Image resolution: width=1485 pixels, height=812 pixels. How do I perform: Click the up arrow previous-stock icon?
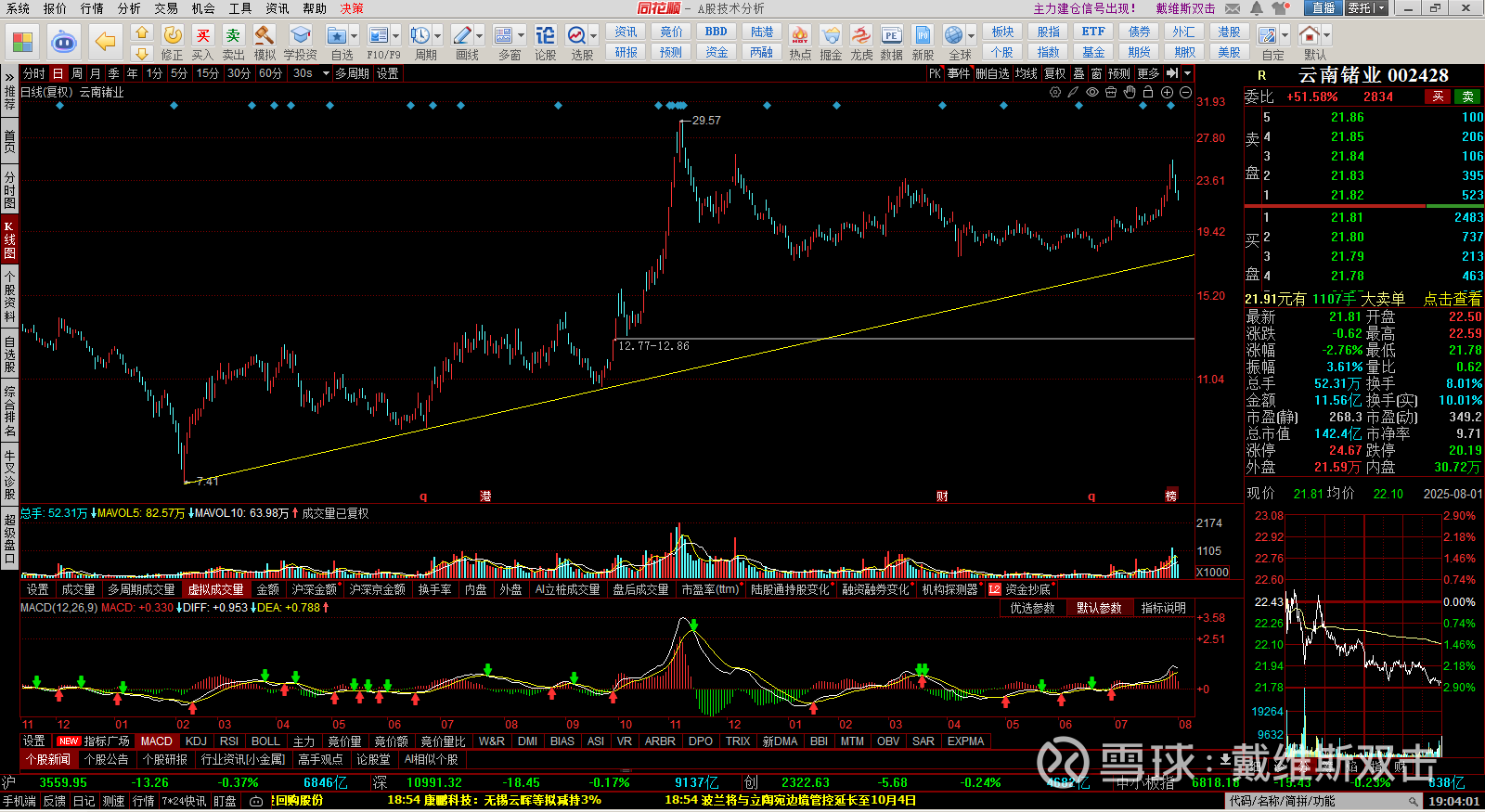[x=142, y=33]
